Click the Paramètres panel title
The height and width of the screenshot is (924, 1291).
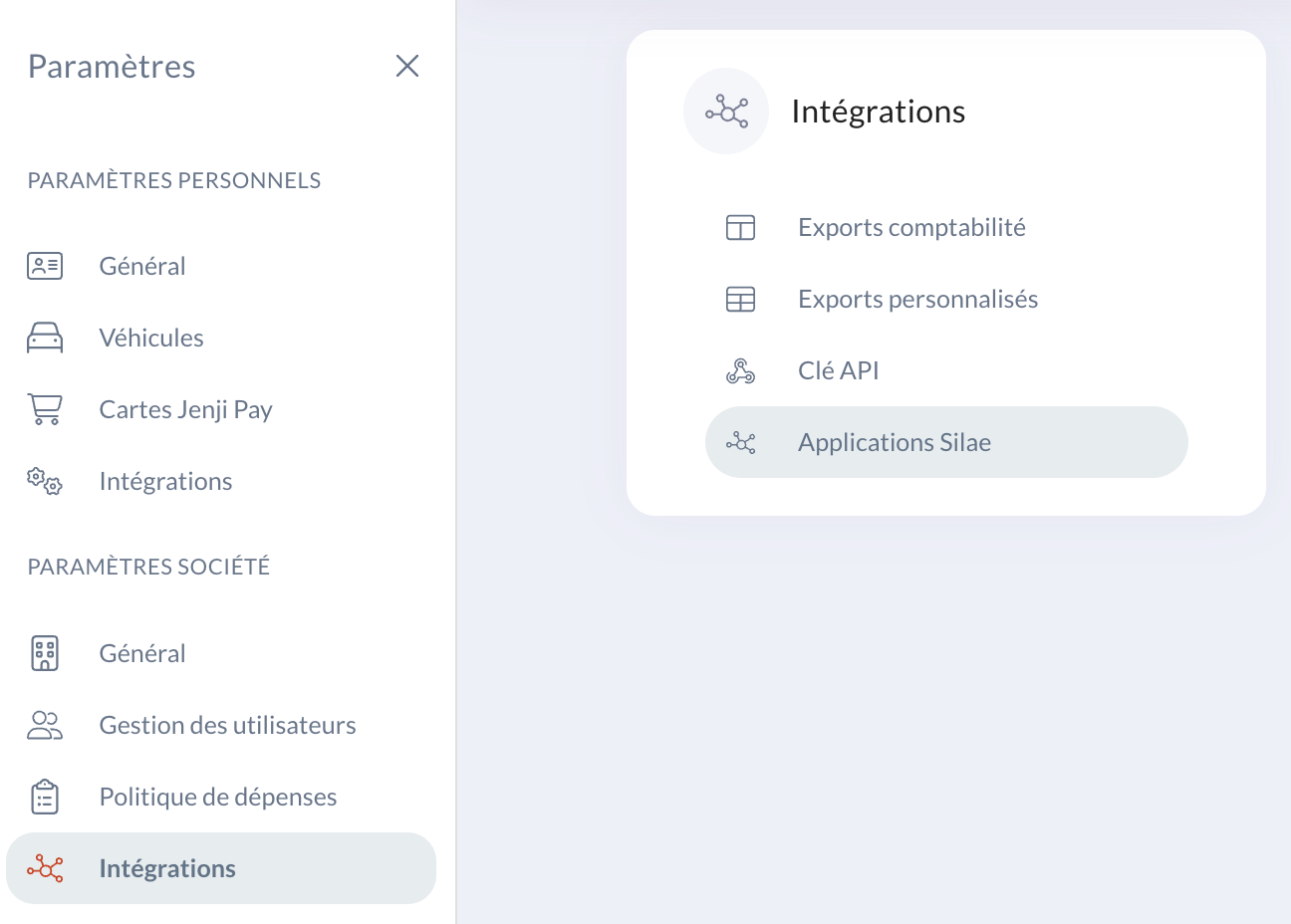click(112, 67)
